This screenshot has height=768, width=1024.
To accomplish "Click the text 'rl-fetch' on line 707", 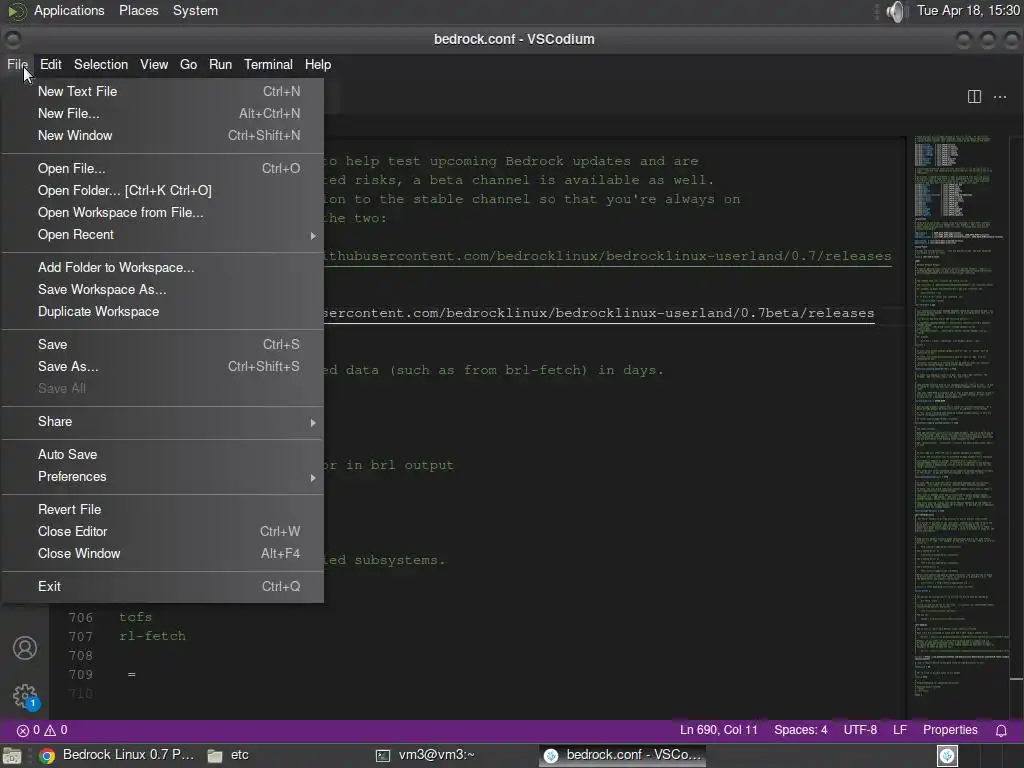I will tap(152, 636).
